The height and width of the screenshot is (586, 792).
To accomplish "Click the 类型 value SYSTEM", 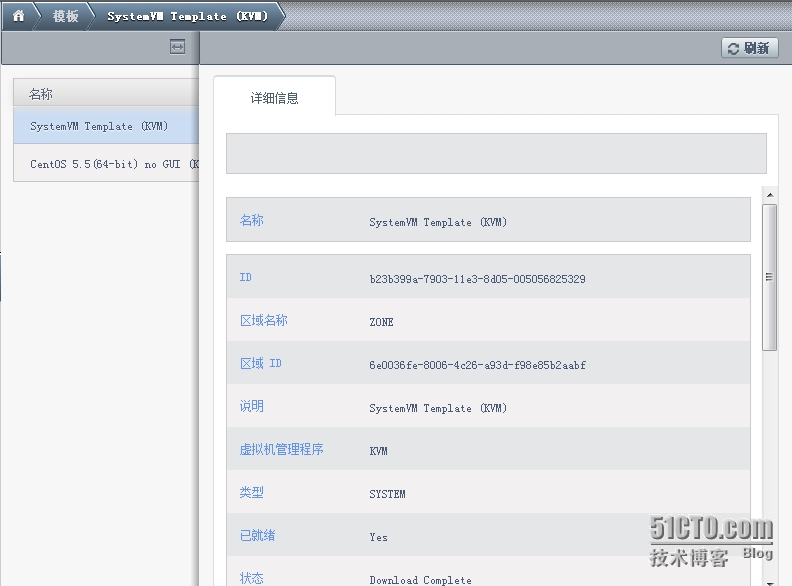I will pyautogui.click(x=387, y=494).
